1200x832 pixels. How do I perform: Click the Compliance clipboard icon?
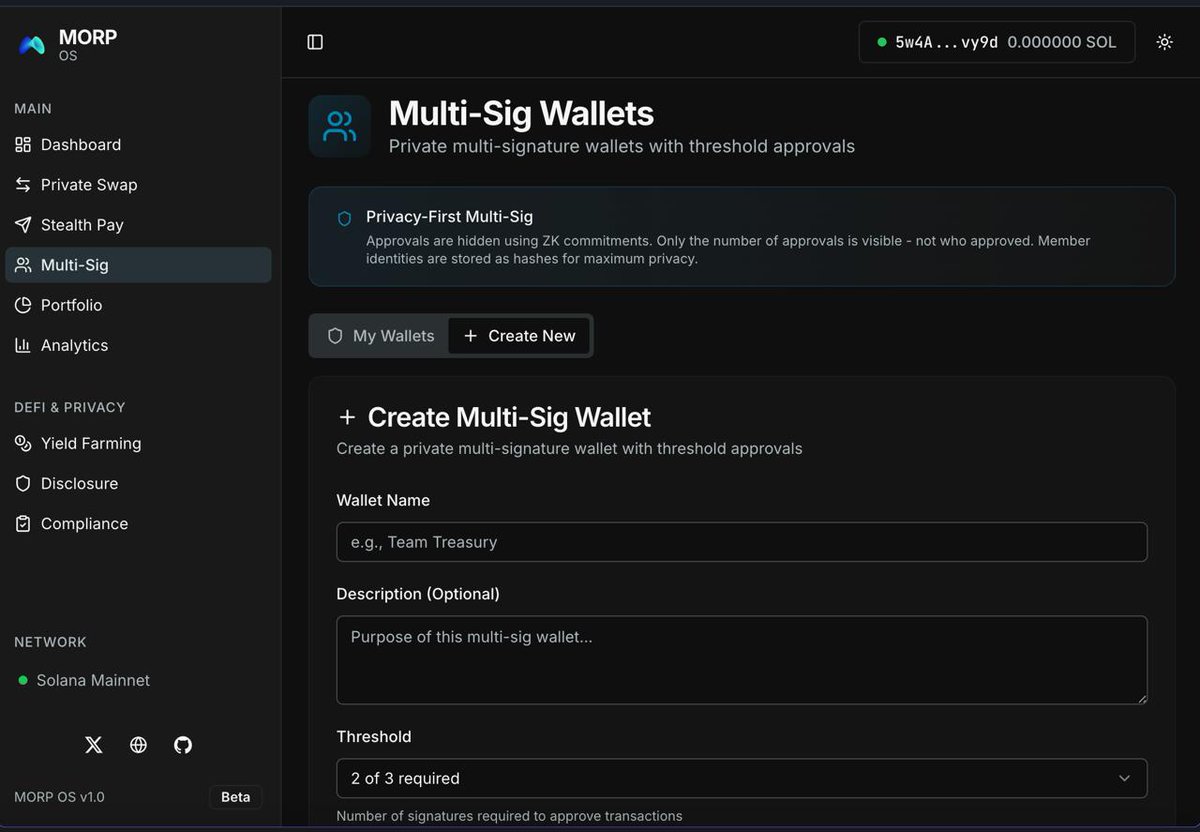click(x=23, y=523)
